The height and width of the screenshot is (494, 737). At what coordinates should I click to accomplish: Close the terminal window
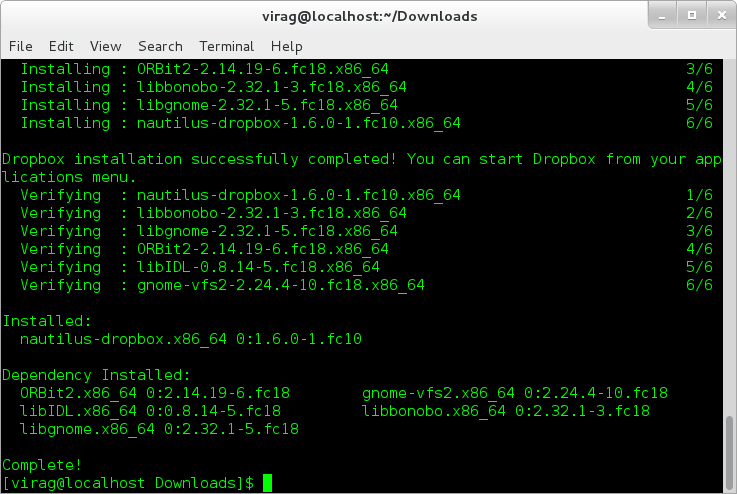point(722,16)
